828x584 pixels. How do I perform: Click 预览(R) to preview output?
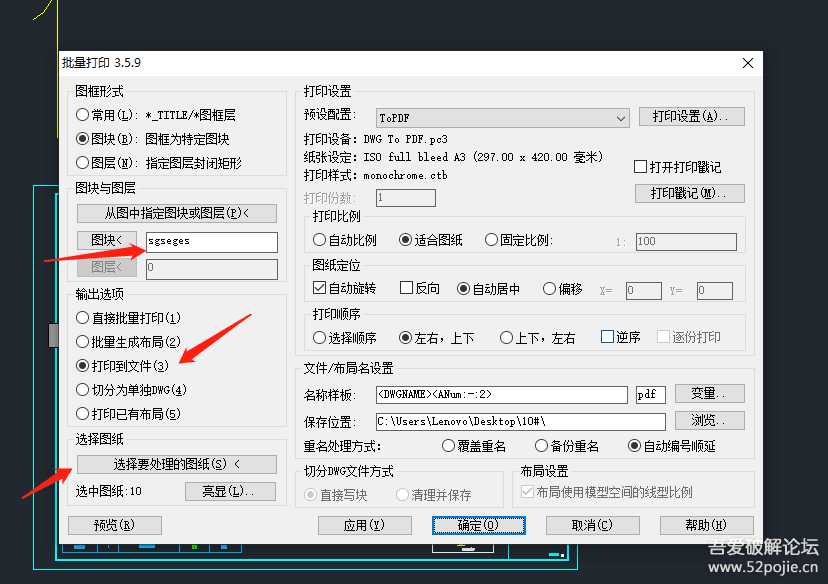click(x=114, y=525)
